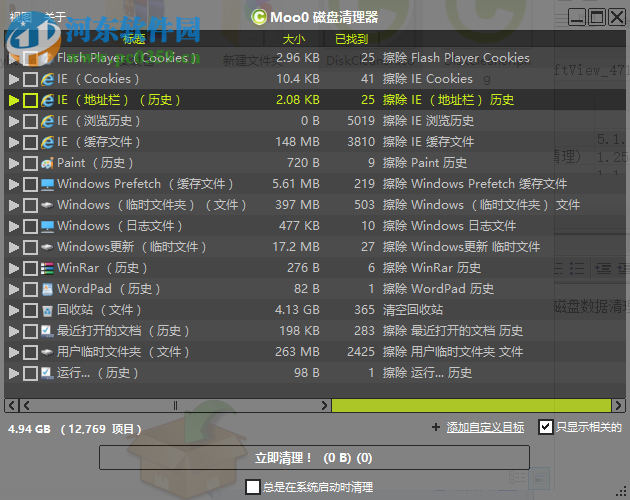
Task: Click the Moo0 logo icon in title bar
Action: click(259, 17)
